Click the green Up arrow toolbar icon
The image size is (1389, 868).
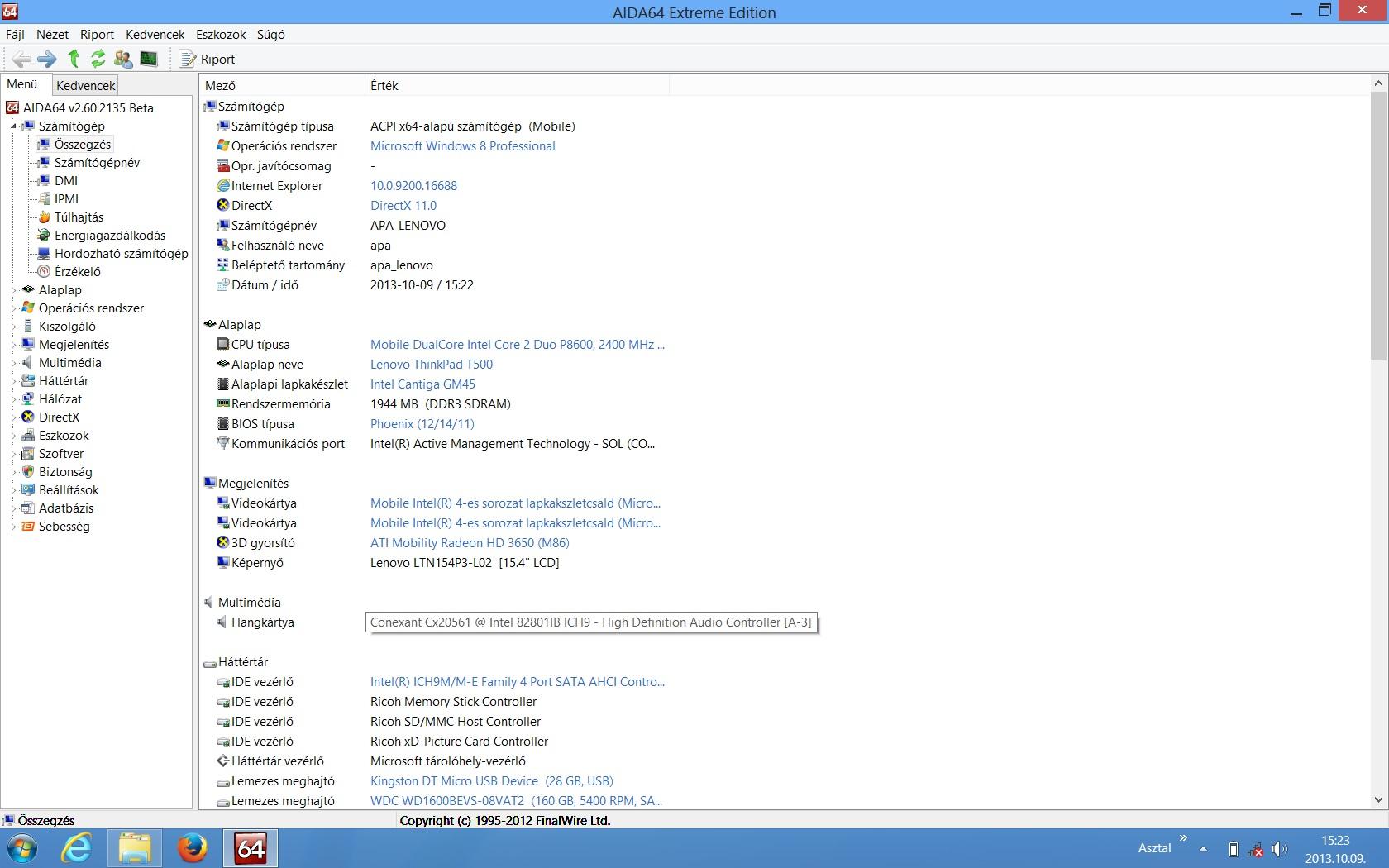tap(74, 59)
